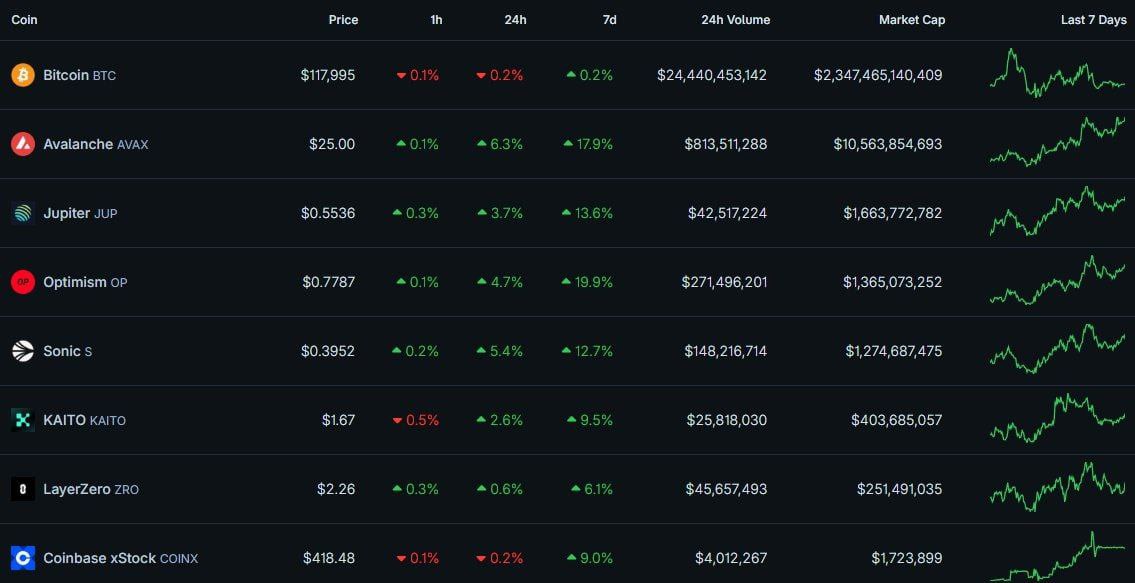Click the LayerZero logo icon
The height and width of the screenshot is (583, 1135).
tap(22, 490)
